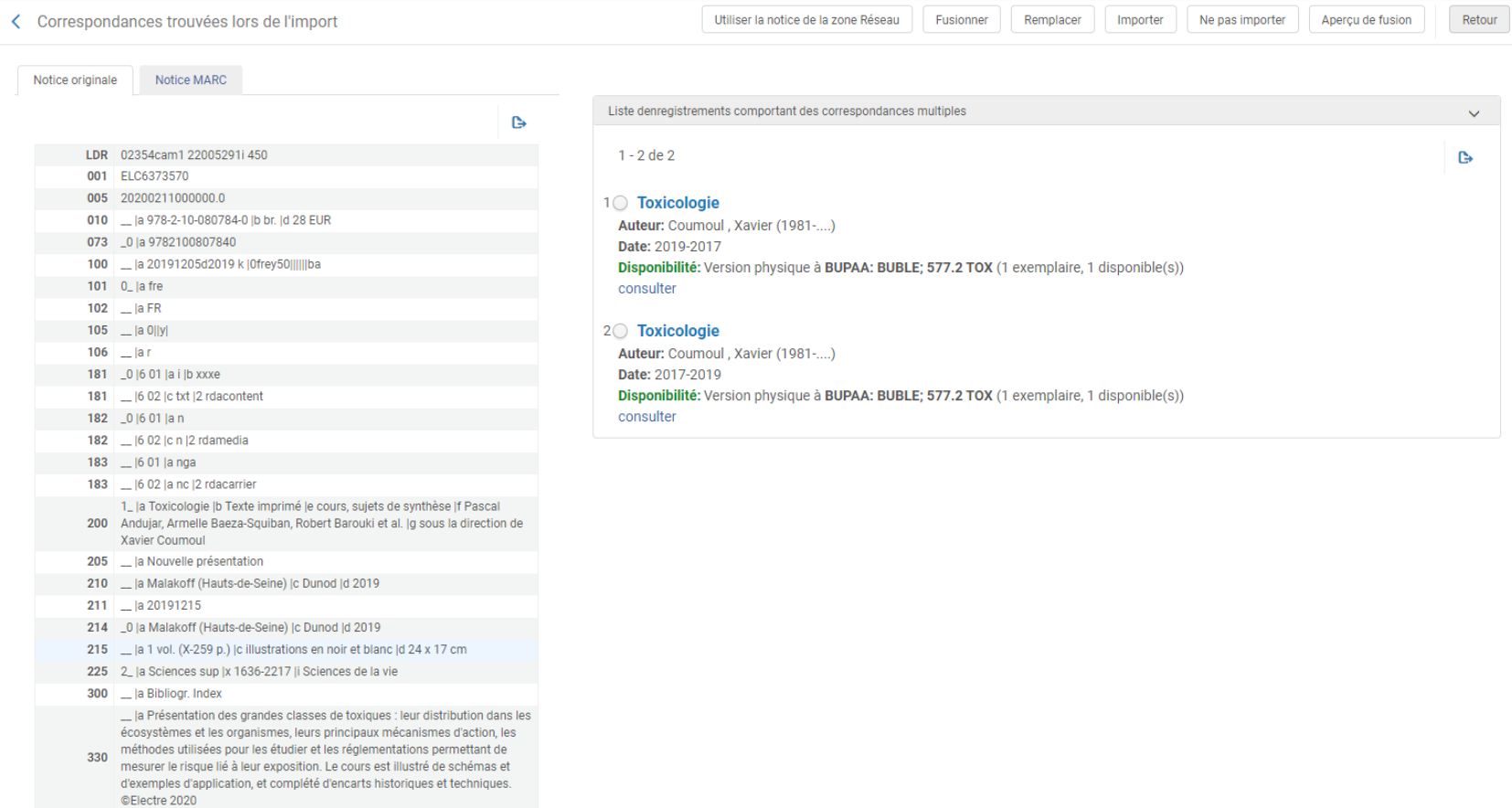
Task: Click the Fusionner button
Action: [x=961, y=20]
